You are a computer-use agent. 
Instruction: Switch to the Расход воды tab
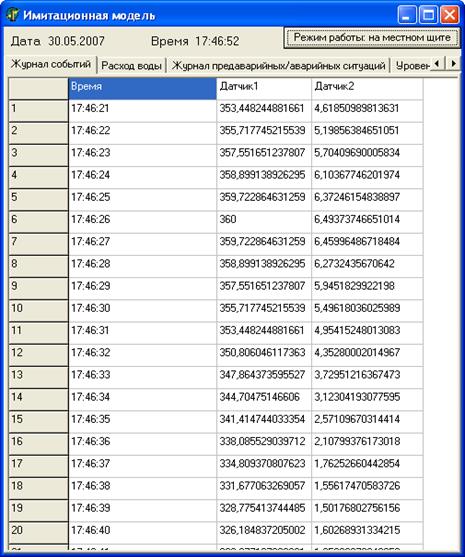tap(131, 65)
